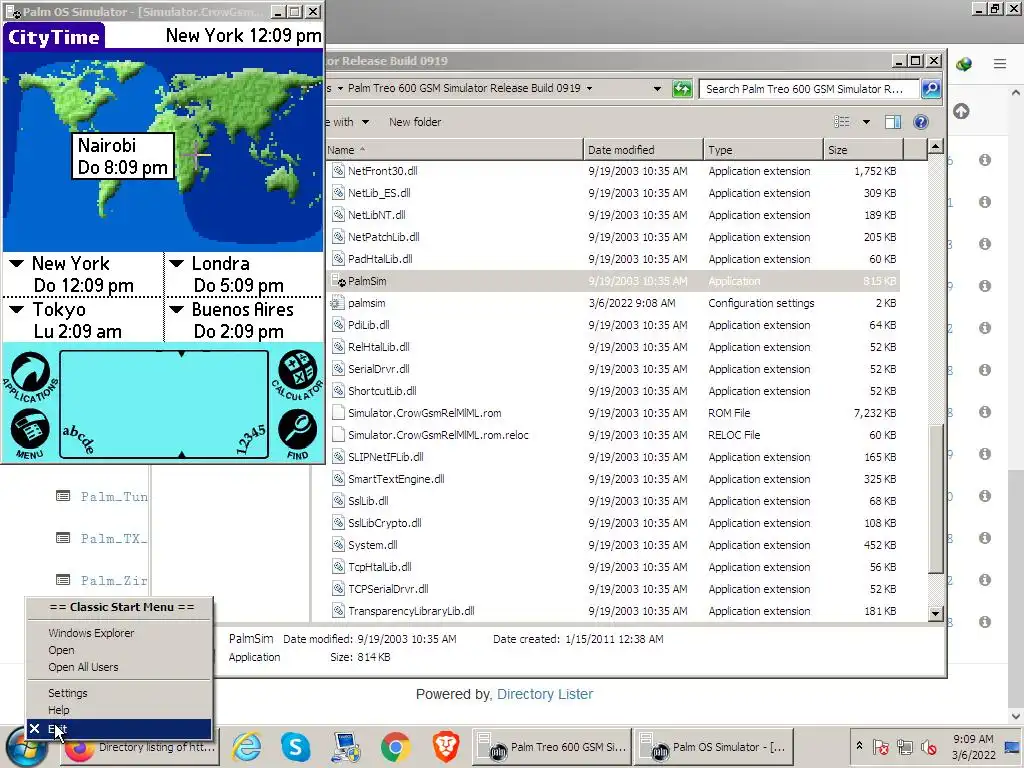Click the Action Center flag icon in tray
Viewport: 1024px width, 768px height.
point(881,746)
